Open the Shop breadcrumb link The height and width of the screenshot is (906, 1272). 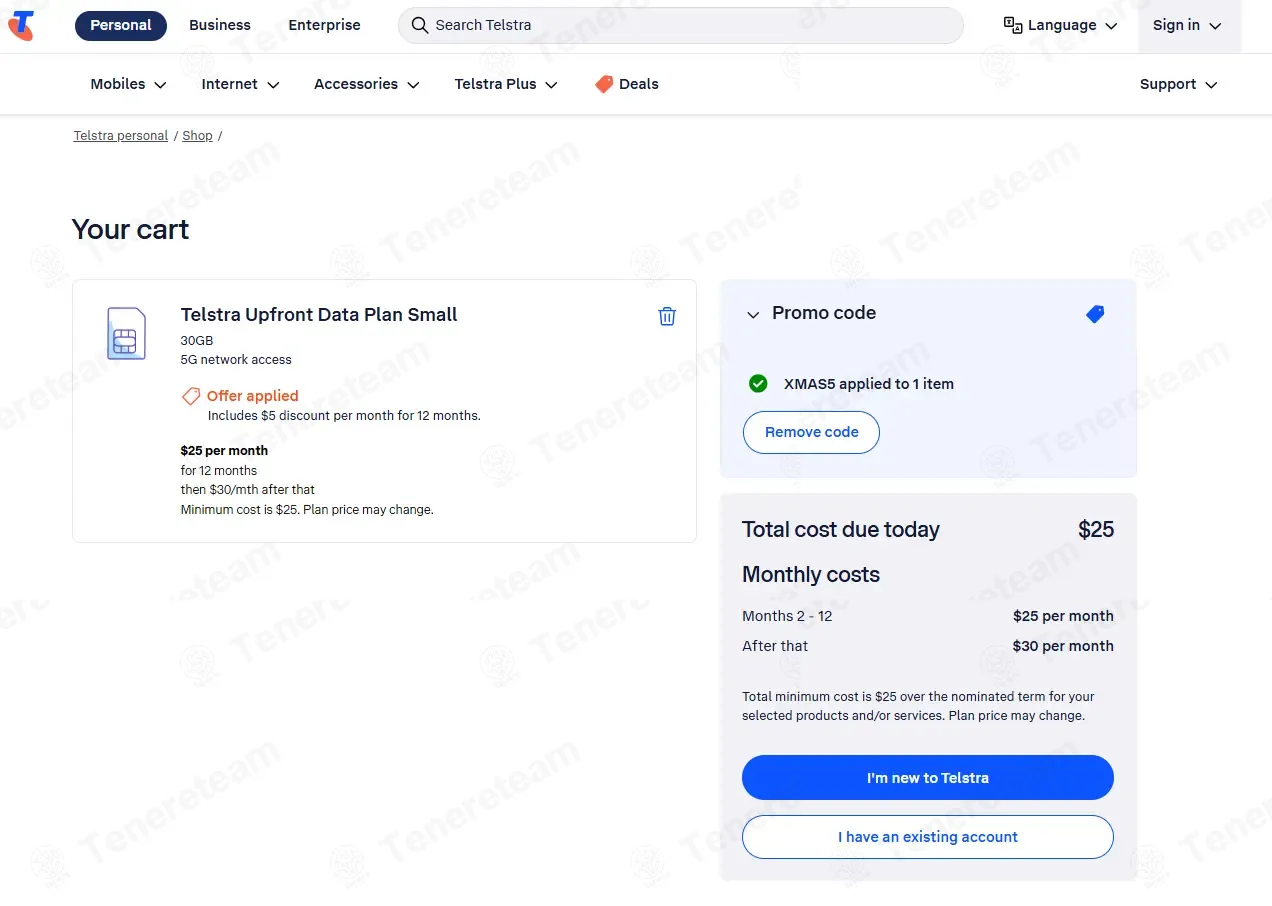pyautogui.click(x=197, y=136)
